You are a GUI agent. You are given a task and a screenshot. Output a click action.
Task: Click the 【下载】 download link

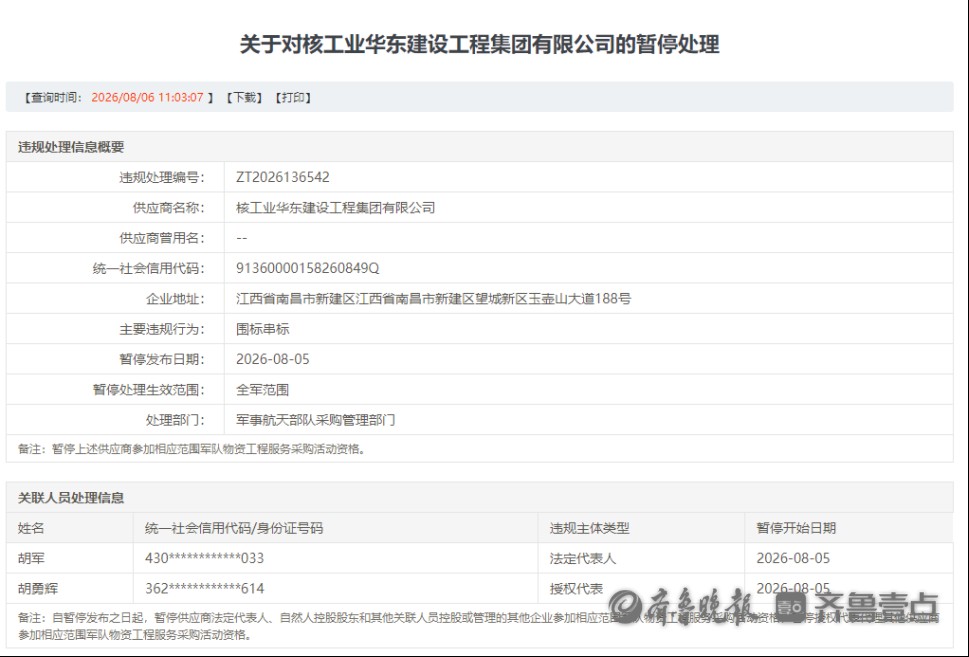pyautogui.click(x=244, y=98)
